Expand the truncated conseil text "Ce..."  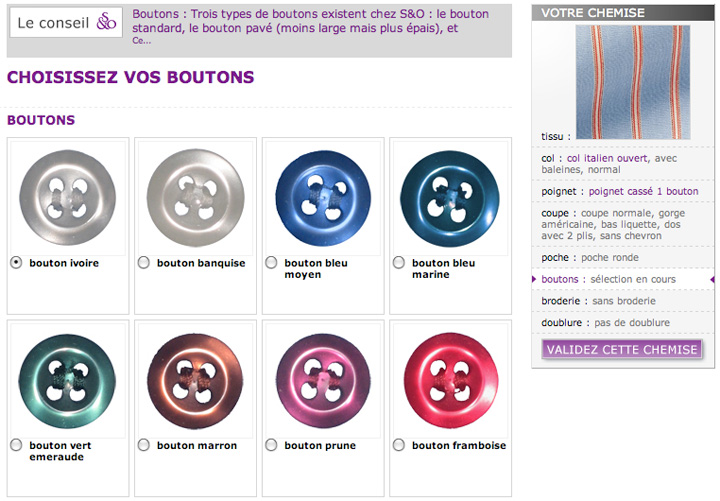pos(141,41)
